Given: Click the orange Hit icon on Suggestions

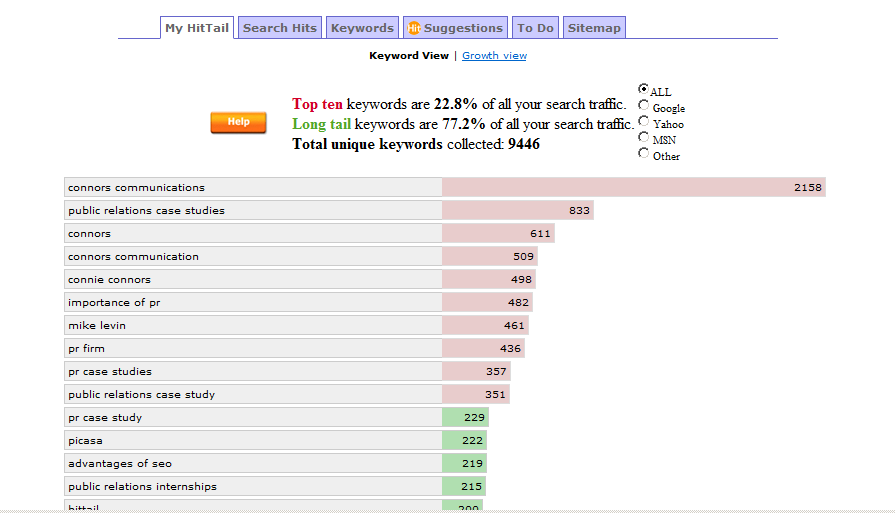Looking at the screenshot, I should pos(414,28).
